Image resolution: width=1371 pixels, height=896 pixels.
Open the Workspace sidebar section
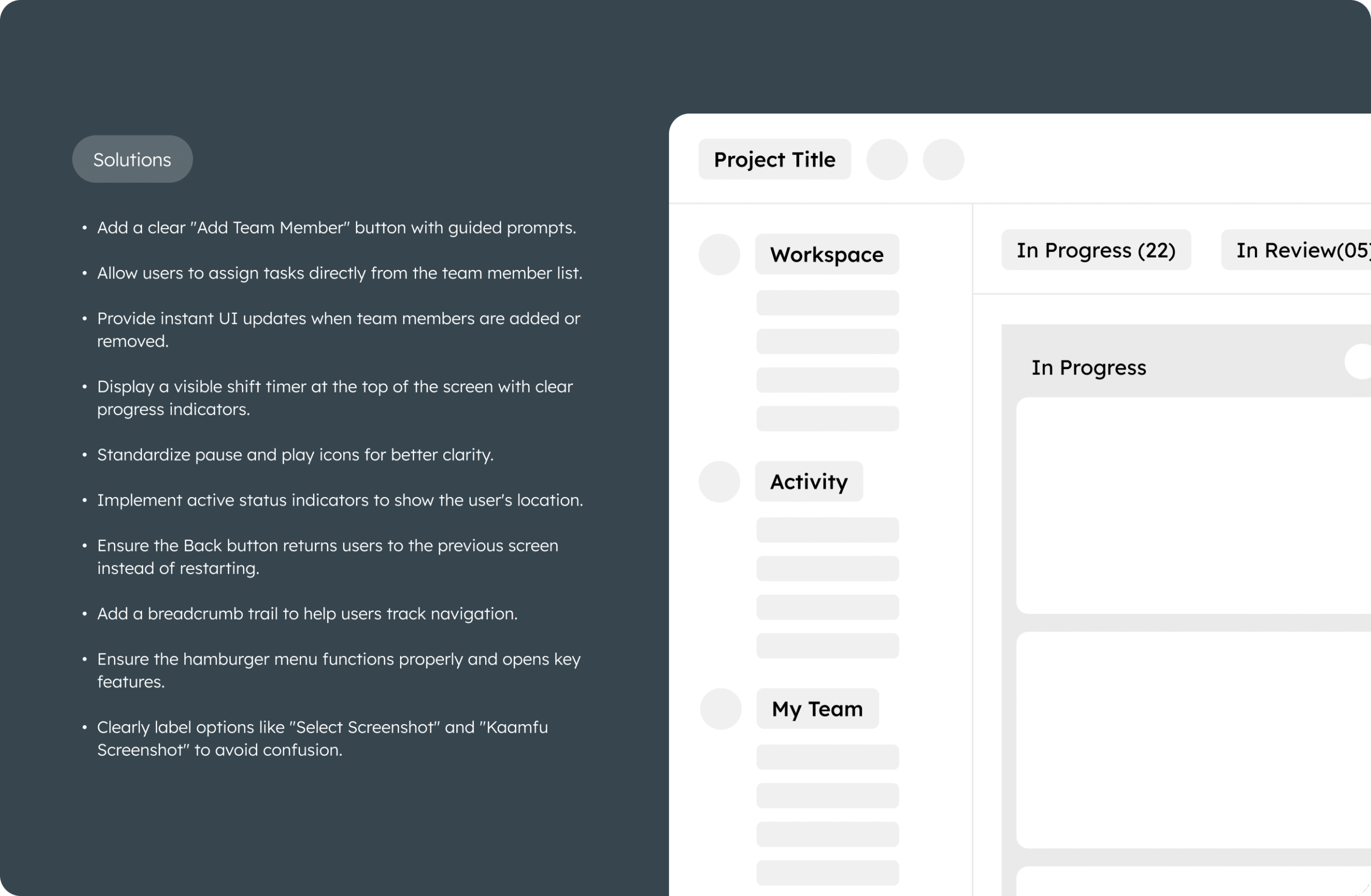point(827,254)
